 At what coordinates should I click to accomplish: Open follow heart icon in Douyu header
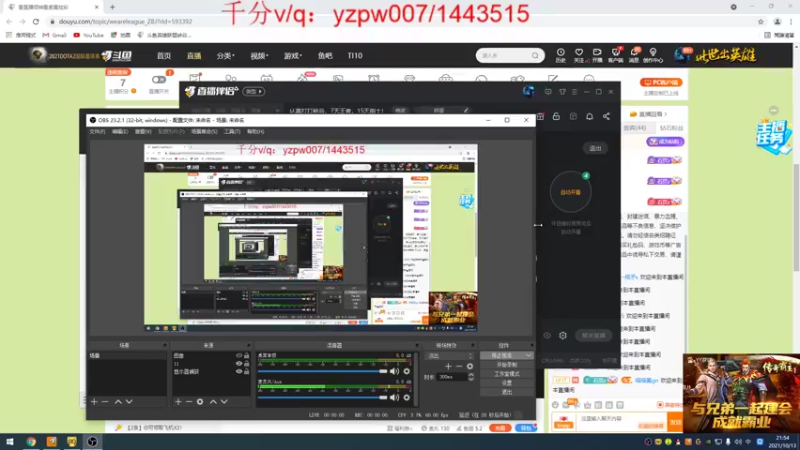(x=579, y=55)
